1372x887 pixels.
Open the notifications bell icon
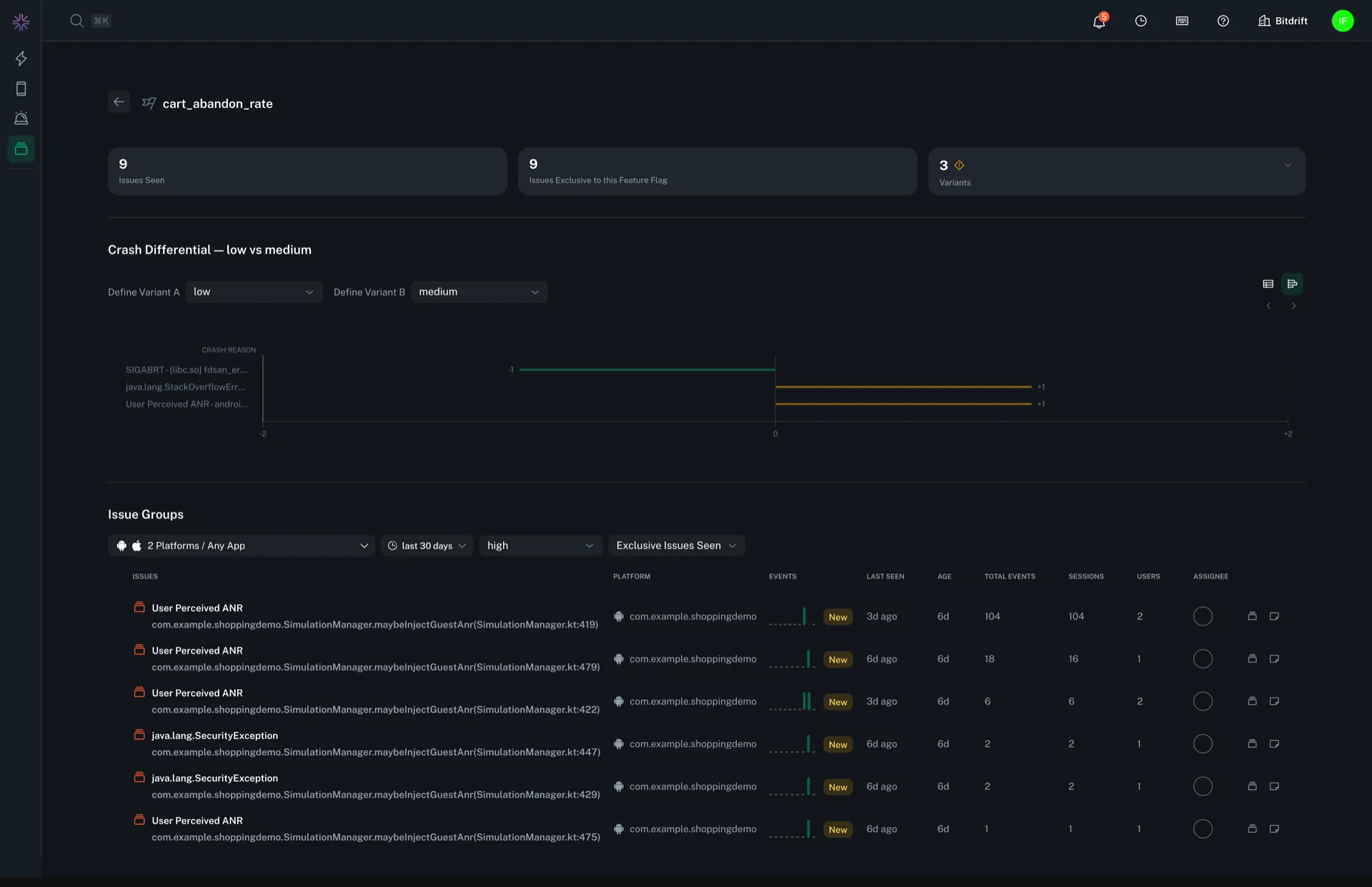[1099, 21]
